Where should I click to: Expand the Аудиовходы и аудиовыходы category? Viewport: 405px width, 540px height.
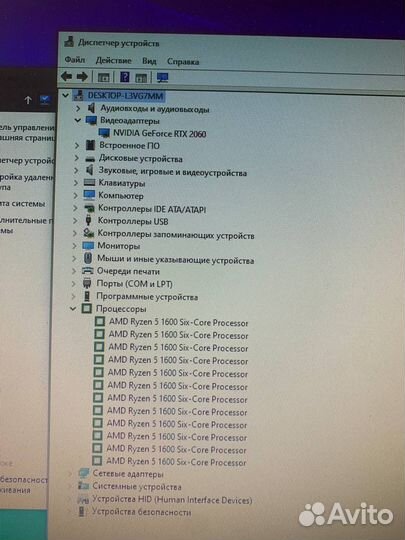78,108
